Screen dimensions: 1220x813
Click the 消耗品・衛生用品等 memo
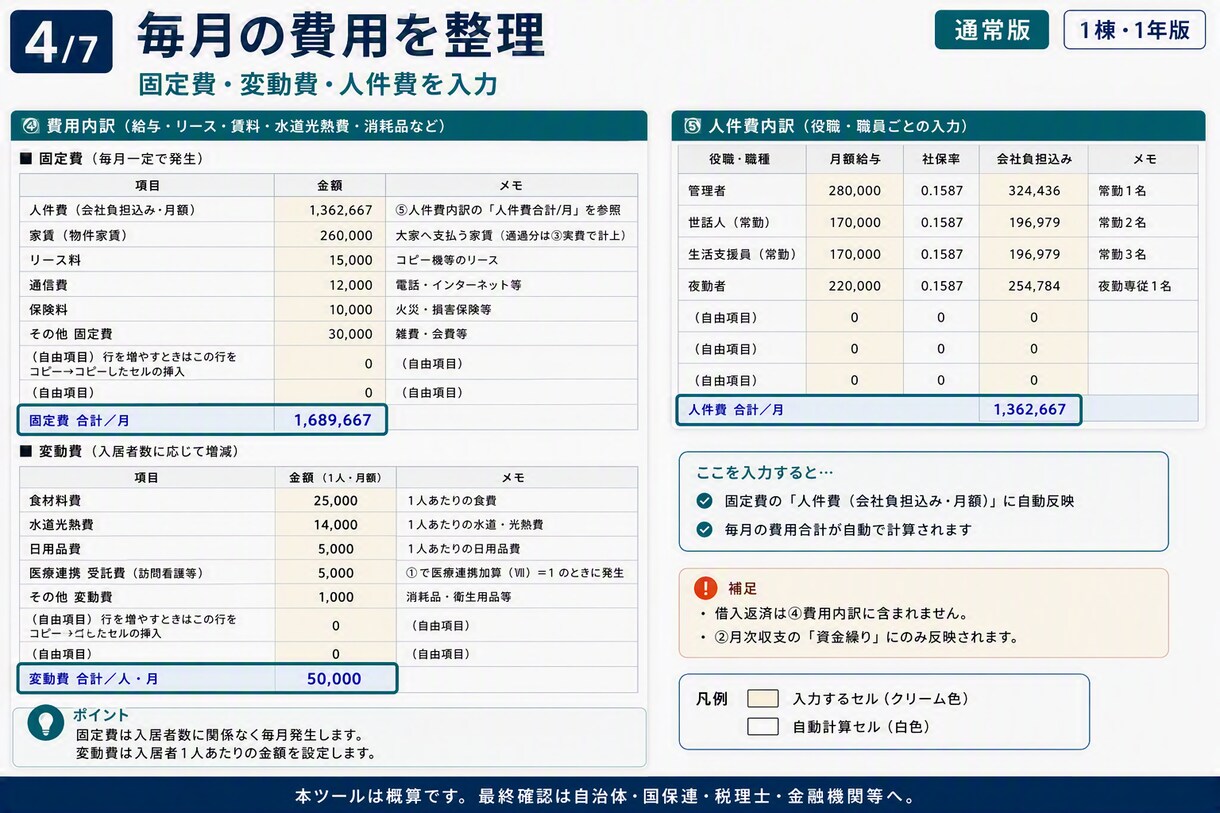[459, 597]
